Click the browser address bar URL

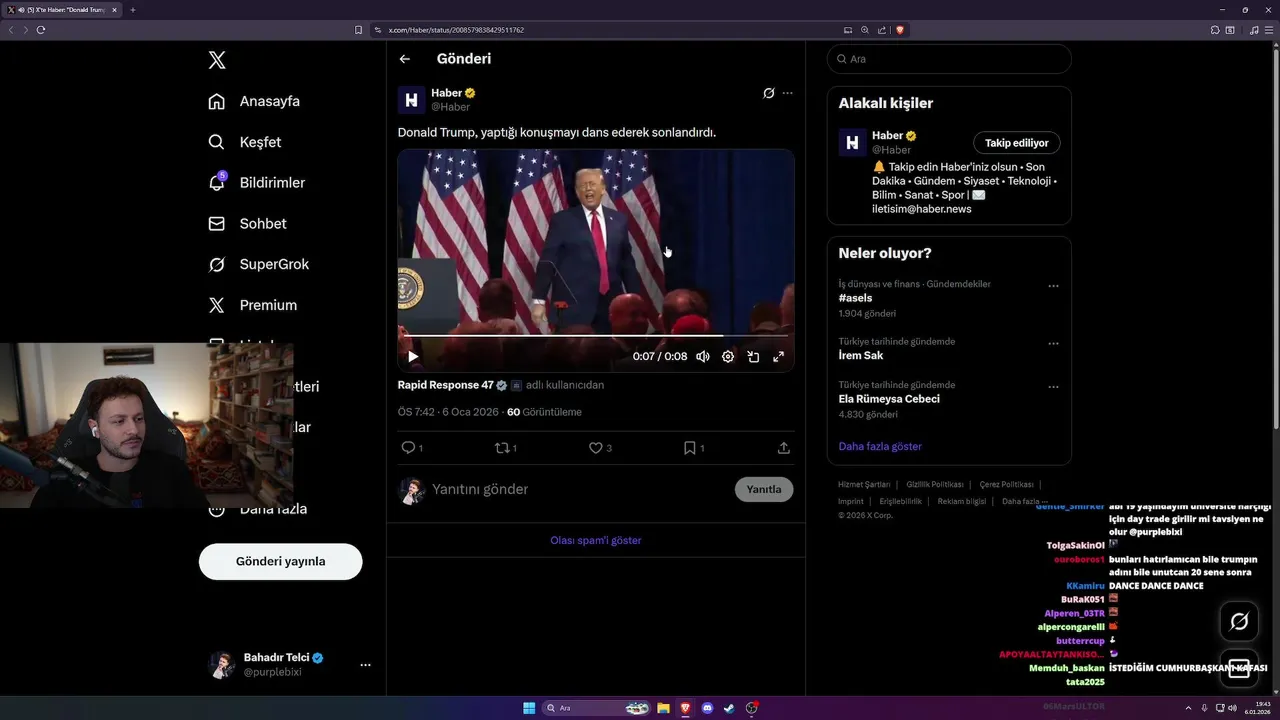(456, 30)
